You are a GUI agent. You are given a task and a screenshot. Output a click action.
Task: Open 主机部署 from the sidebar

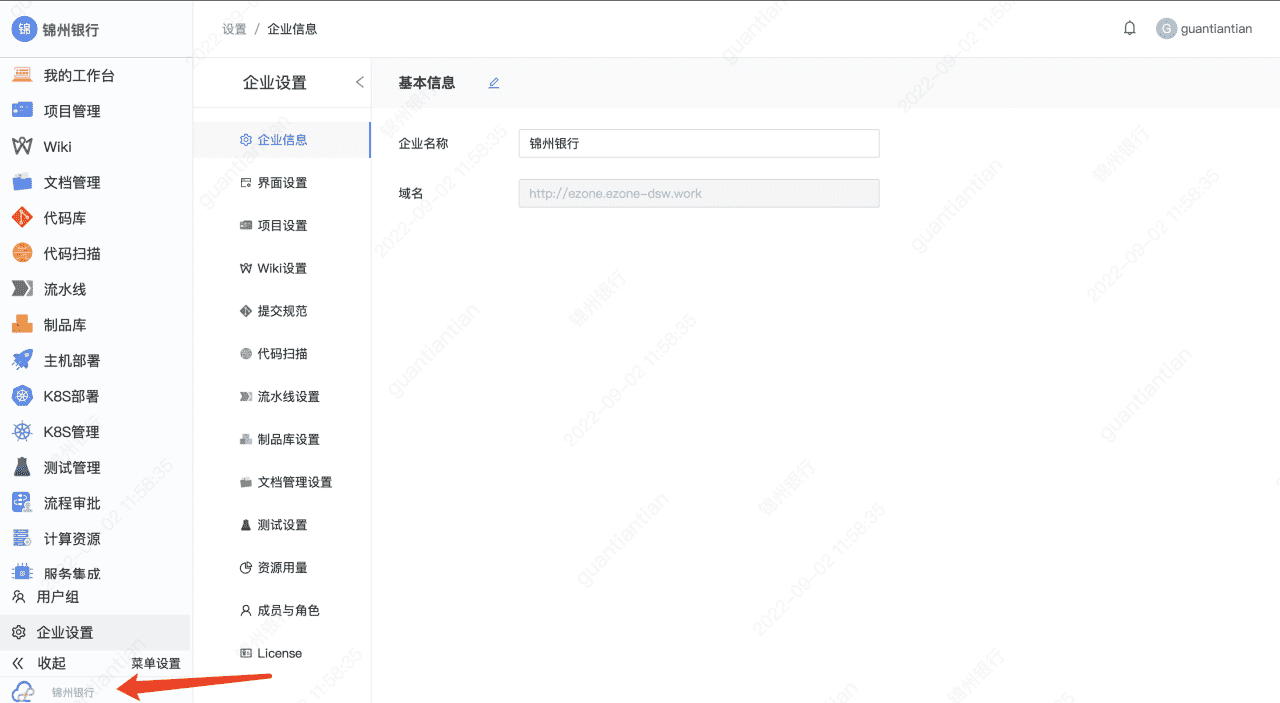65,360
